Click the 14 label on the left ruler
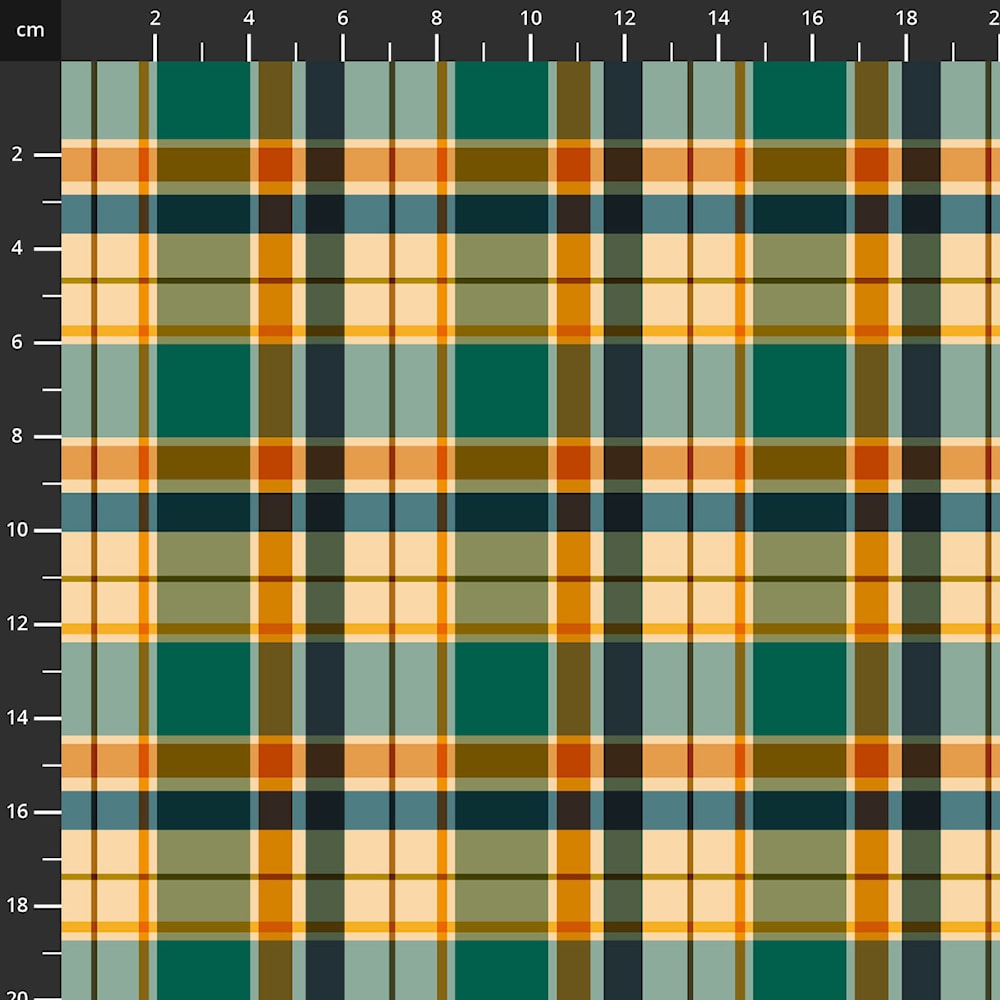Screen dimensions: 1000x1000 click(x=18, y=718)
